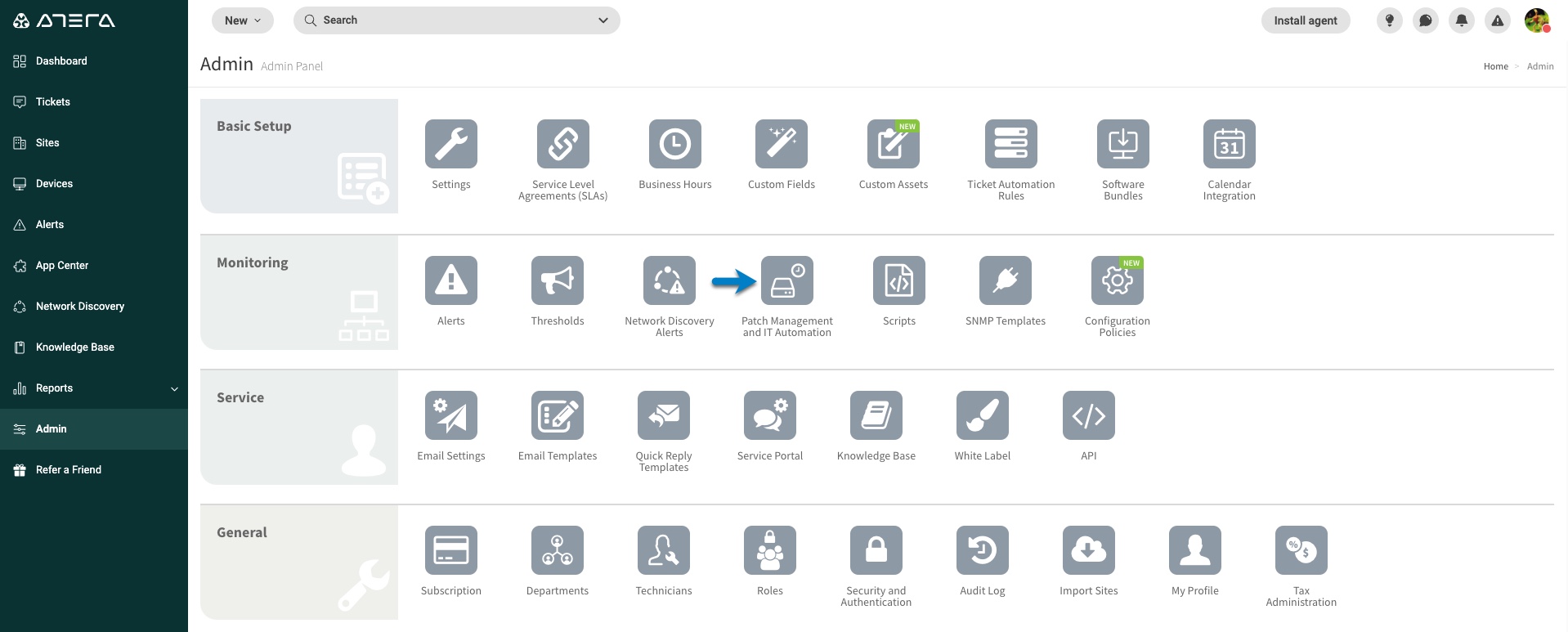Open the Scripts icon
1568x632 pixels.
[899, 280]
